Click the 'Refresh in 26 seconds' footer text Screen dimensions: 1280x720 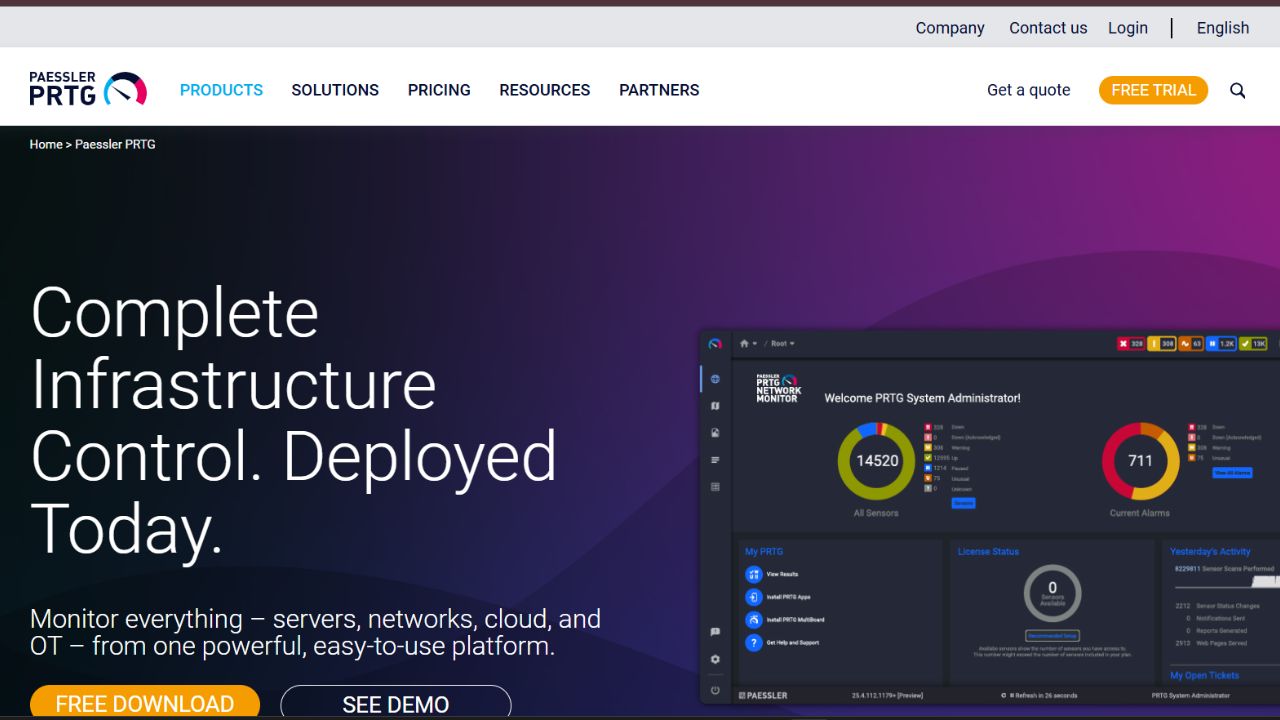[x=1044, y=695]
